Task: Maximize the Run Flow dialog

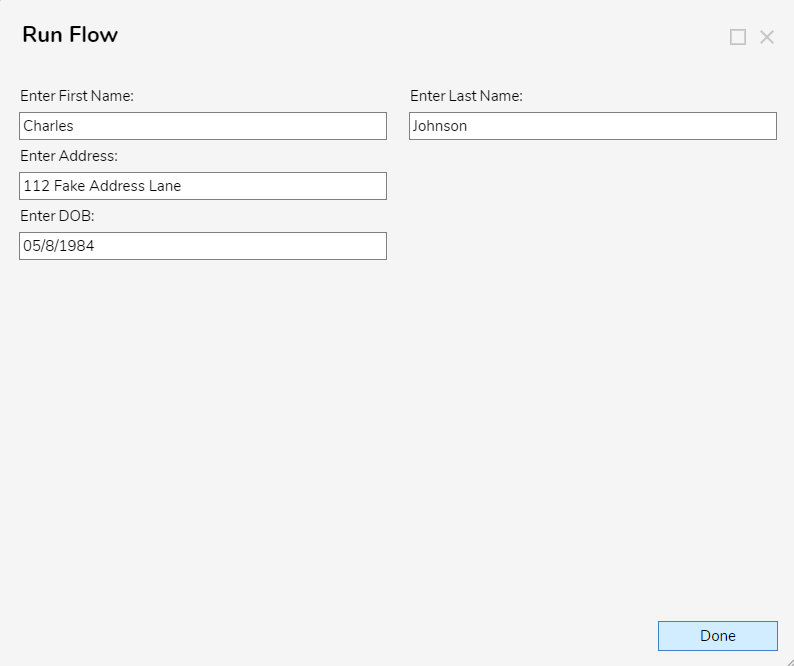Action: [737, 37]
